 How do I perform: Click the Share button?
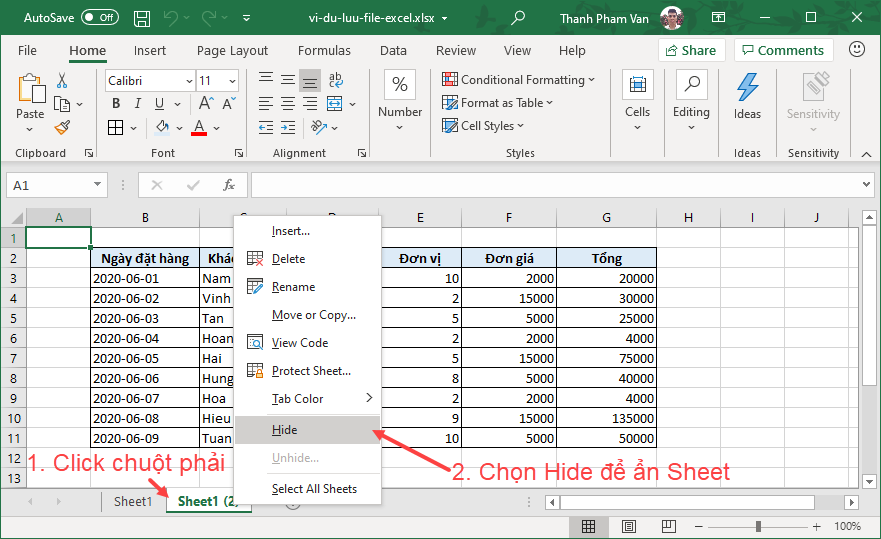point(691,51)
